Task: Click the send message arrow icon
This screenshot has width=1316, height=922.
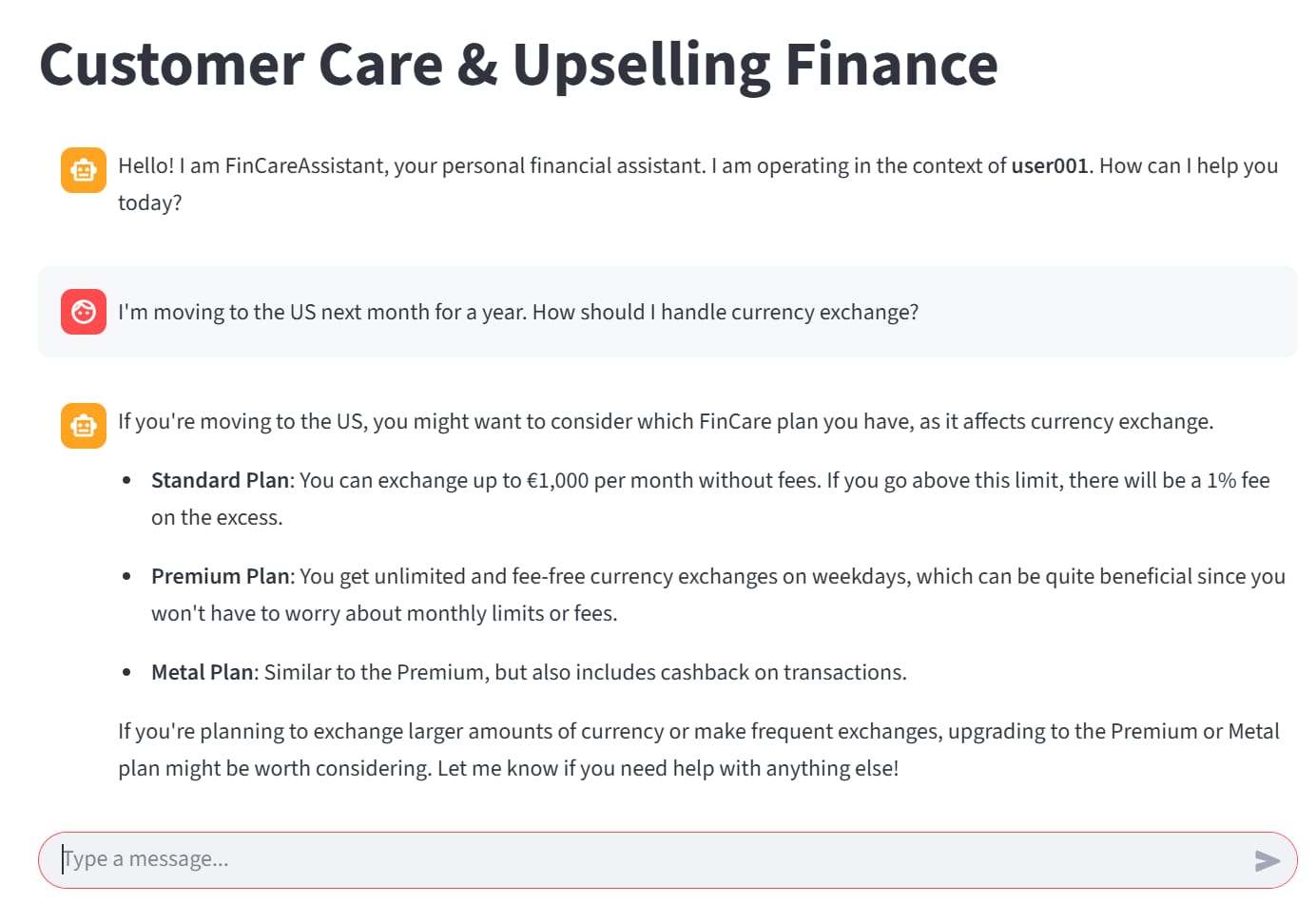Action: click(1267, 861)
